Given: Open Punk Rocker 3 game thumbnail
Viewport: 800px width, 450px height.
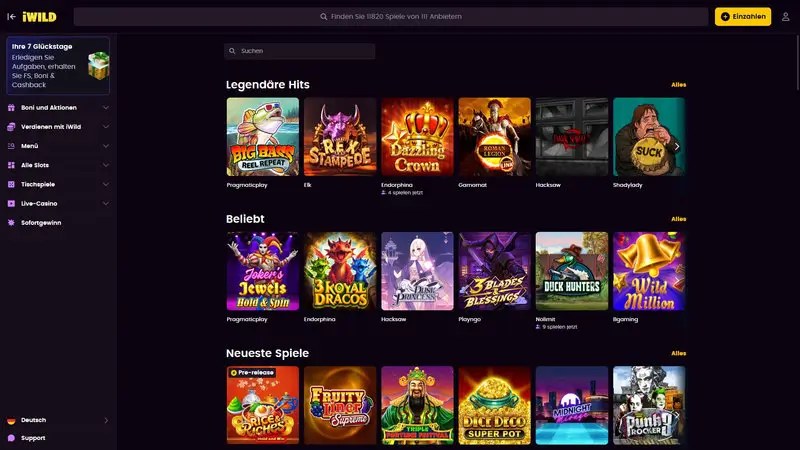Looking at the screenshot, I should (x=649, y=405).
